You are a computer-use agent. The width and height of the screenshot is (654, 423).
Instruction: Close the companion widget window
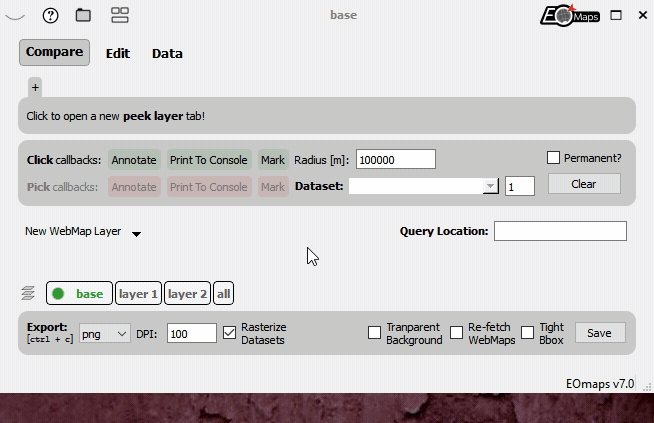643,15
